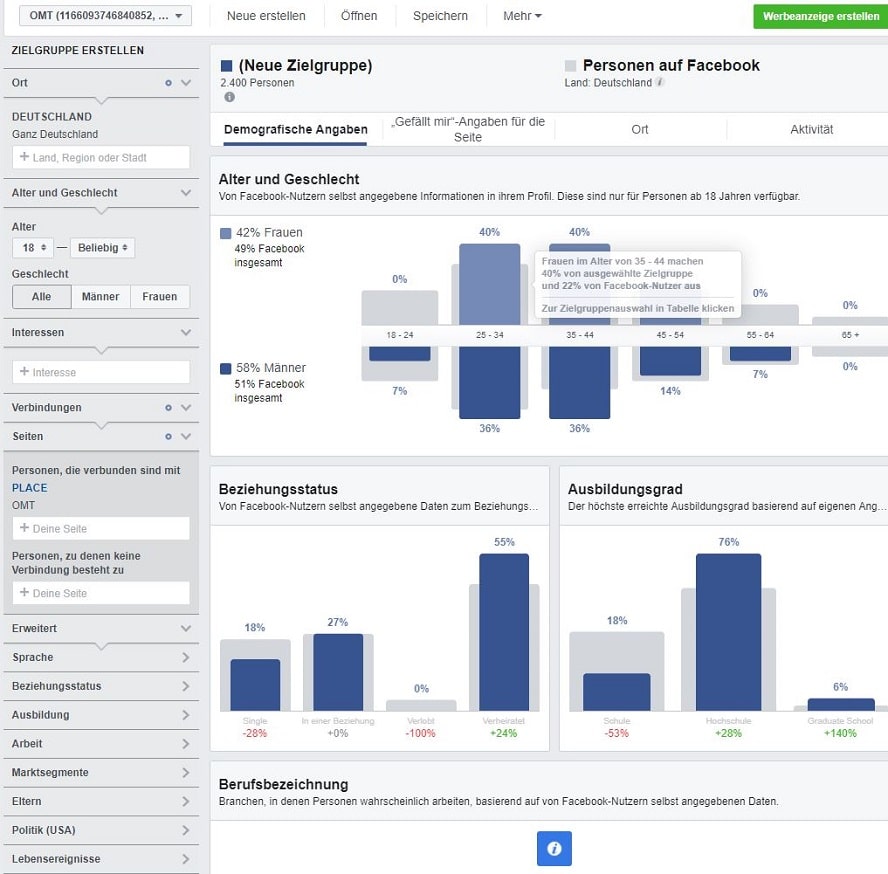
Task: Click the info icon below 2.400 Personen
Action: [x=229, y=97]
